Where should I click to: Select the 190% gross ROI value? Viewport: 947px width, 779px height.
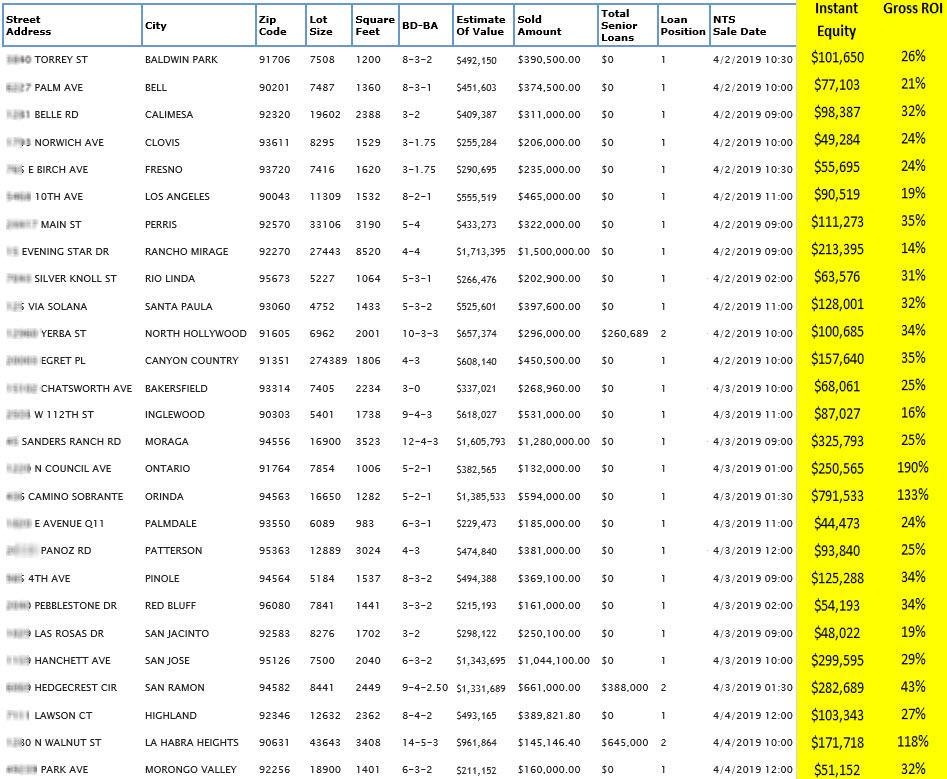(913, 467)
